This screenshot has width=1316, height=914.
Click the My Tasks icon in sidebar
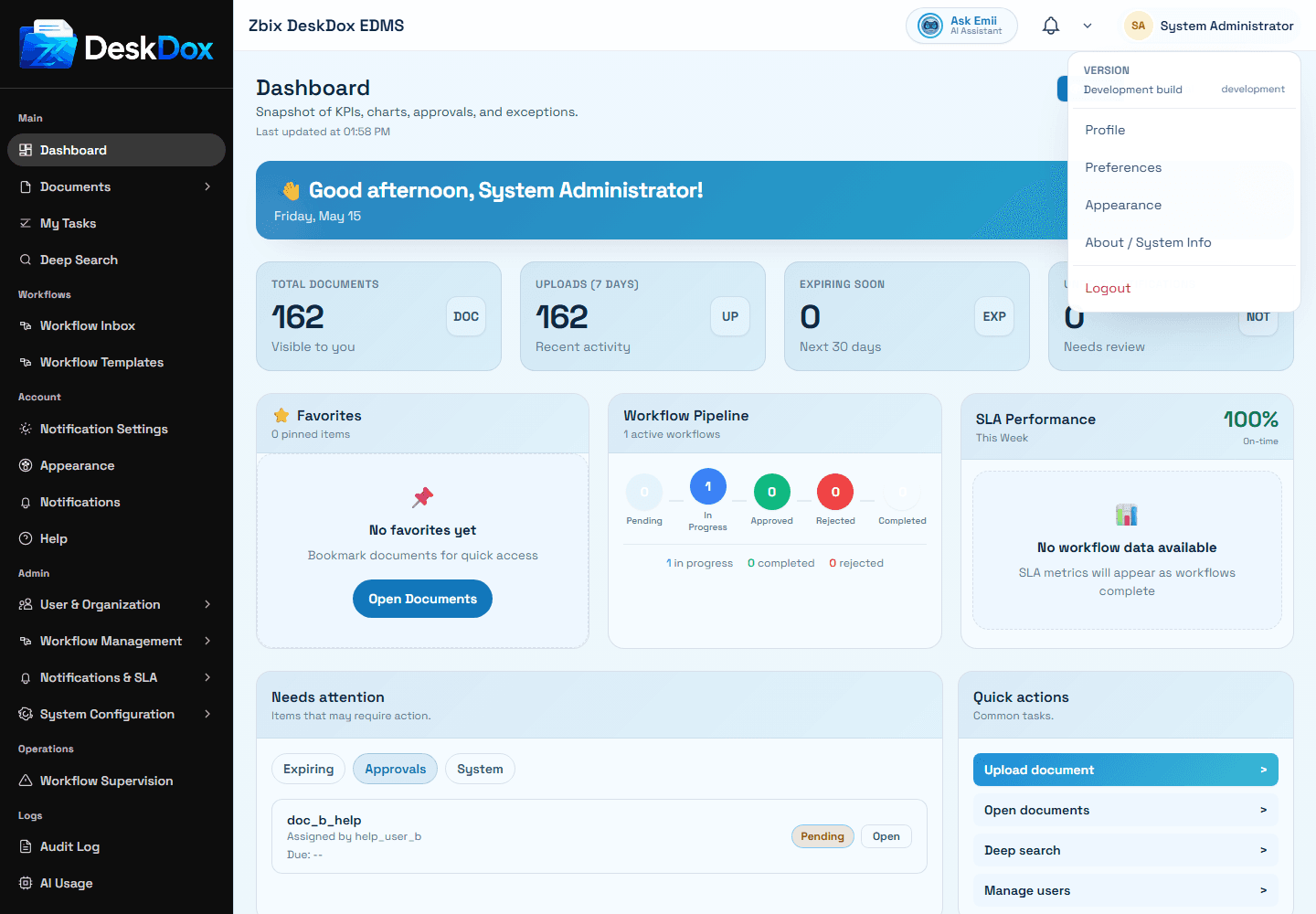tap(26, 223)
